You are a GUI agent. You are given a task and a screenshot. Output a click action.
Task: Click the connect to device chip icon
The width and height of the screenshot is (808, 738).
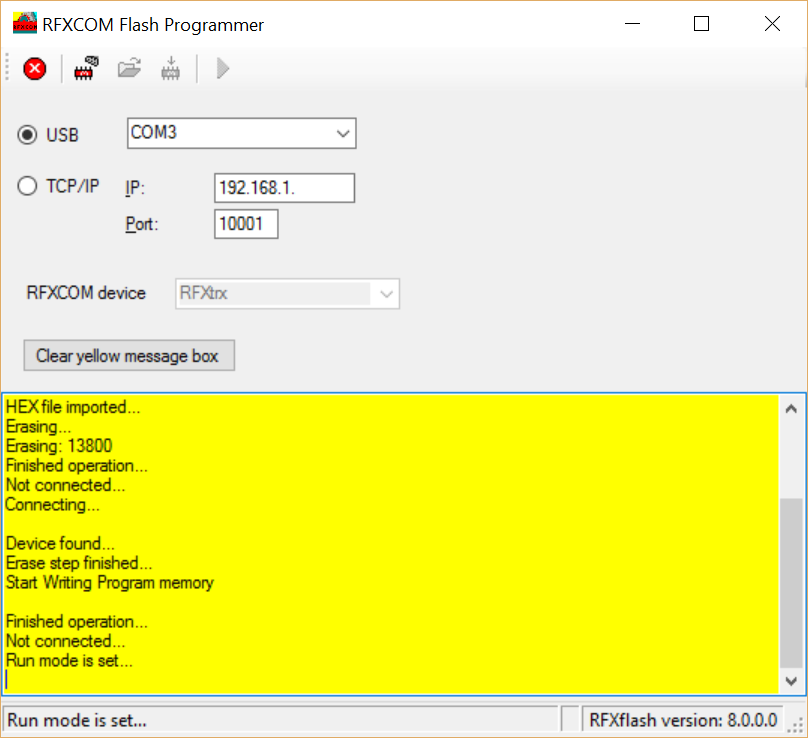[x=86, y=68]
